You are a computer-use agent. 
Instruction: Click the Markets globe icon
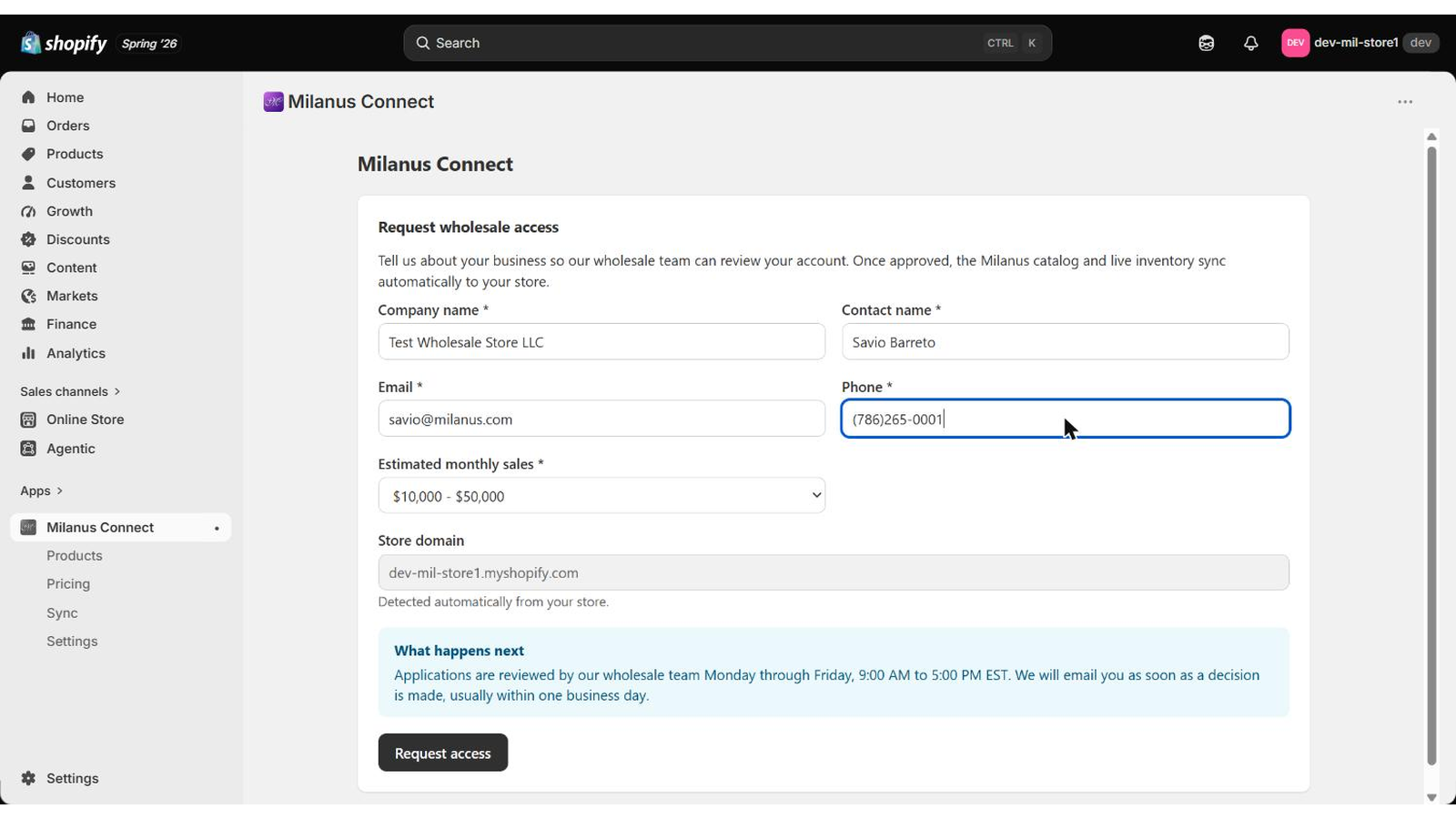28,296
